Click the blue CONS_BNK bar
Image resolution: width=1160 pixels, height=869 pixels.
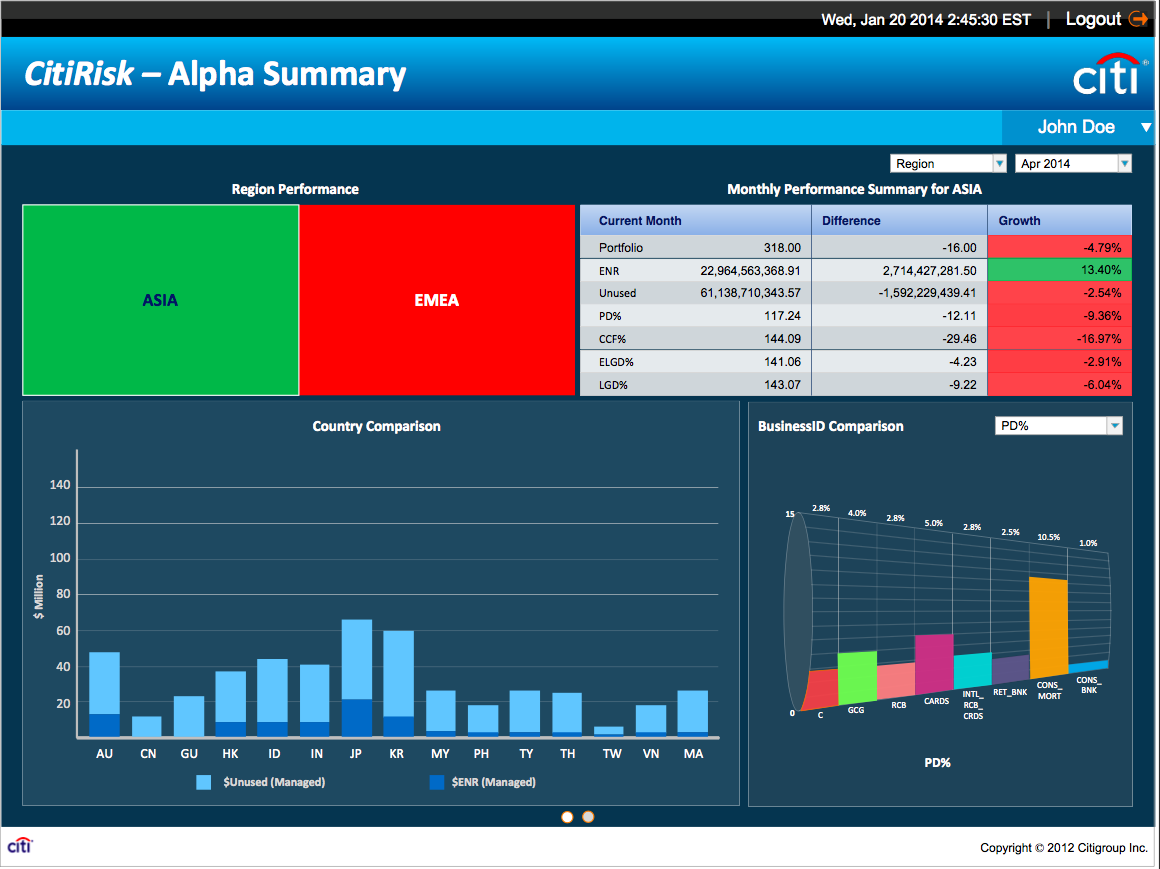[x=1089, y=667]
